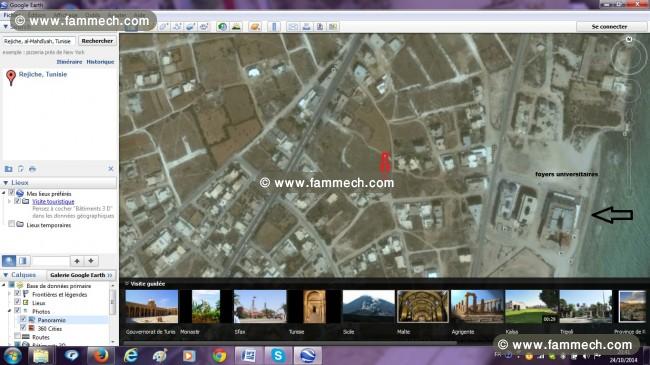The image size is (650, 365).
Task: Show historical imagery with the clock icon
Action: [223, 27]
